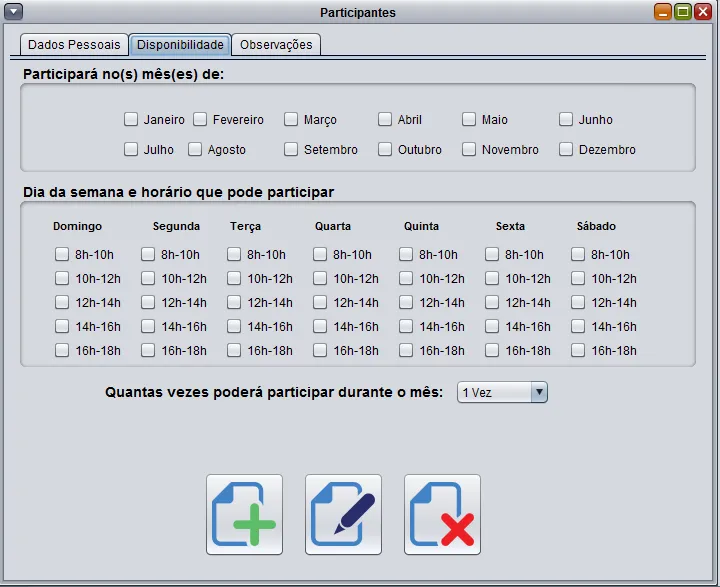The height and width of the screenshot is (587, 720).
Task: Tick Sexta 12h-14h checkbox
Action: [x=492, y=302]
